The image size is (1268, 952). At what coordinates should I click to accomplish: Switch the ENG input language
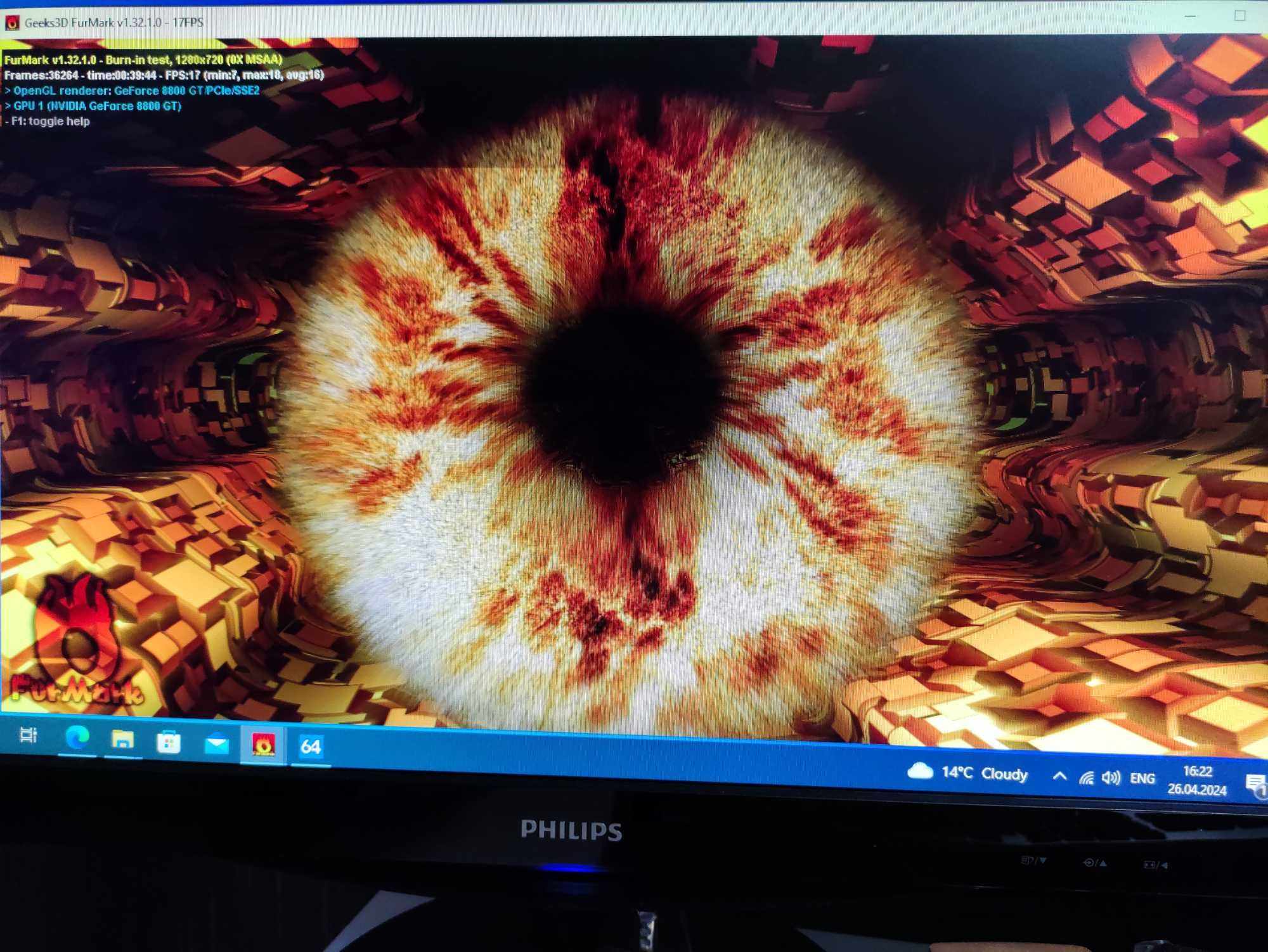pos(1142,778)
